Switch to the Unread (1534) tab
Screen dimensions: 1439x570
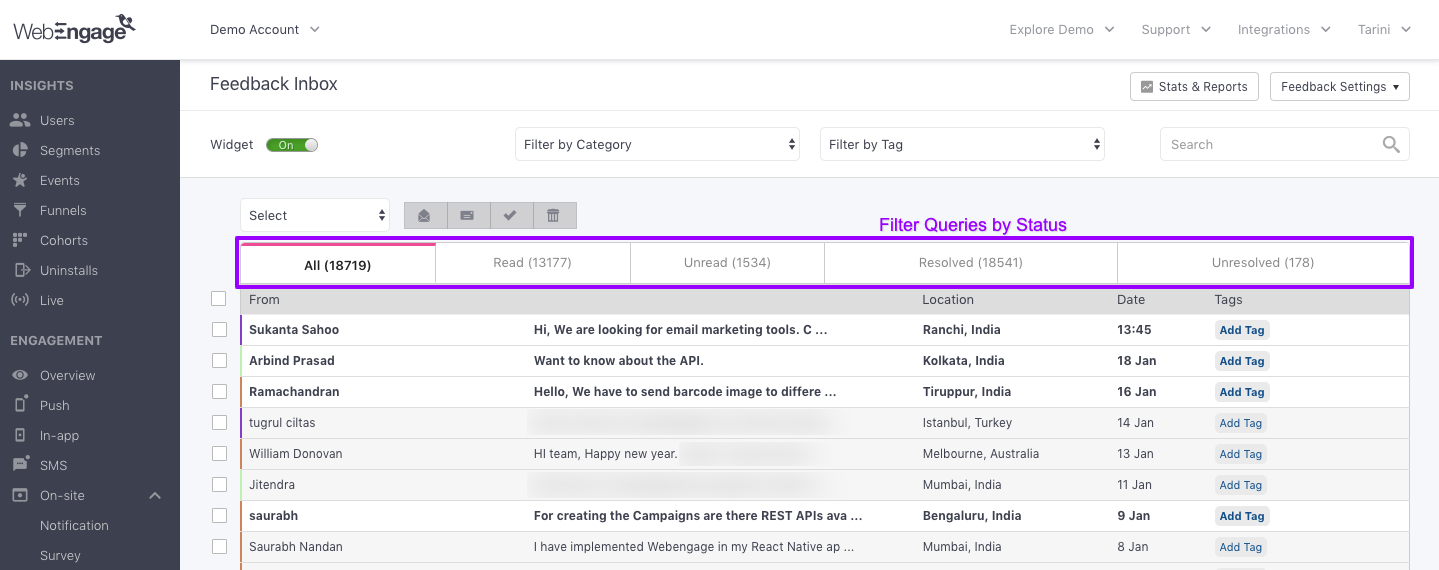point(727,263)
